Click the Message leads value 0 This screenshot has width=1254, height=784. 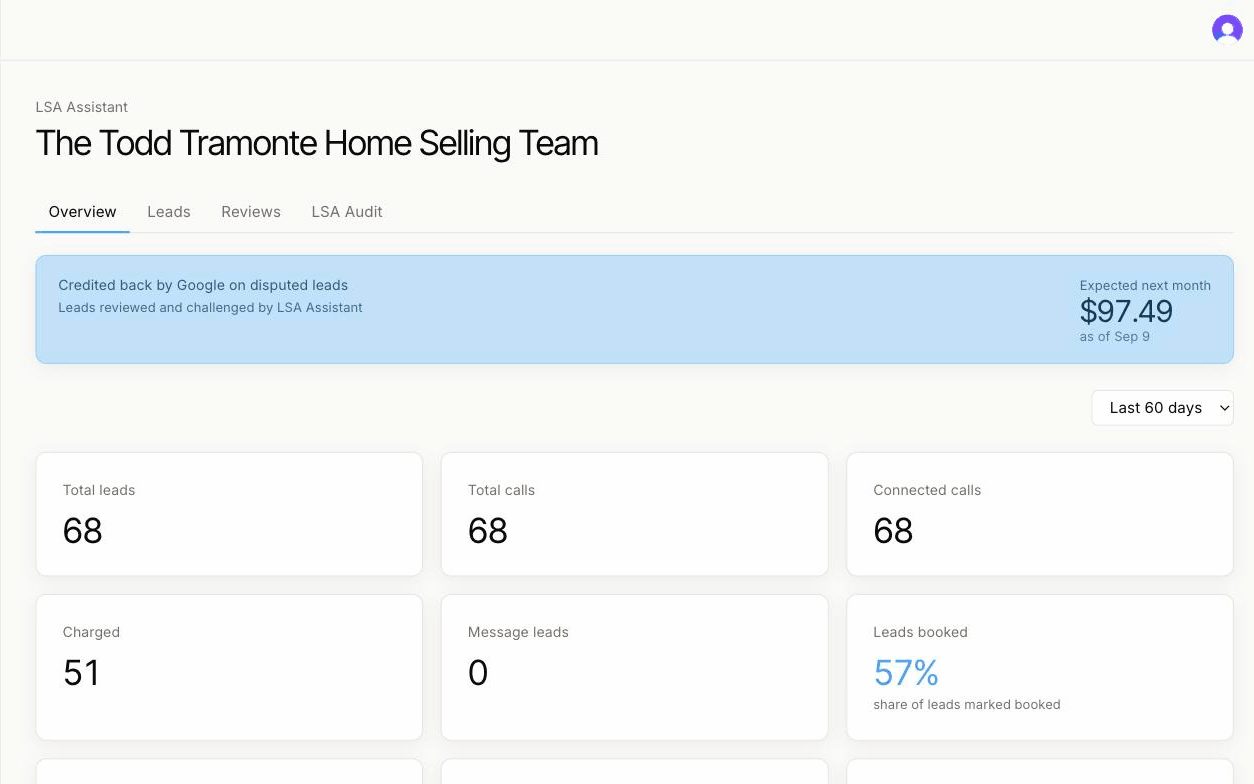[x=478, y=673]
